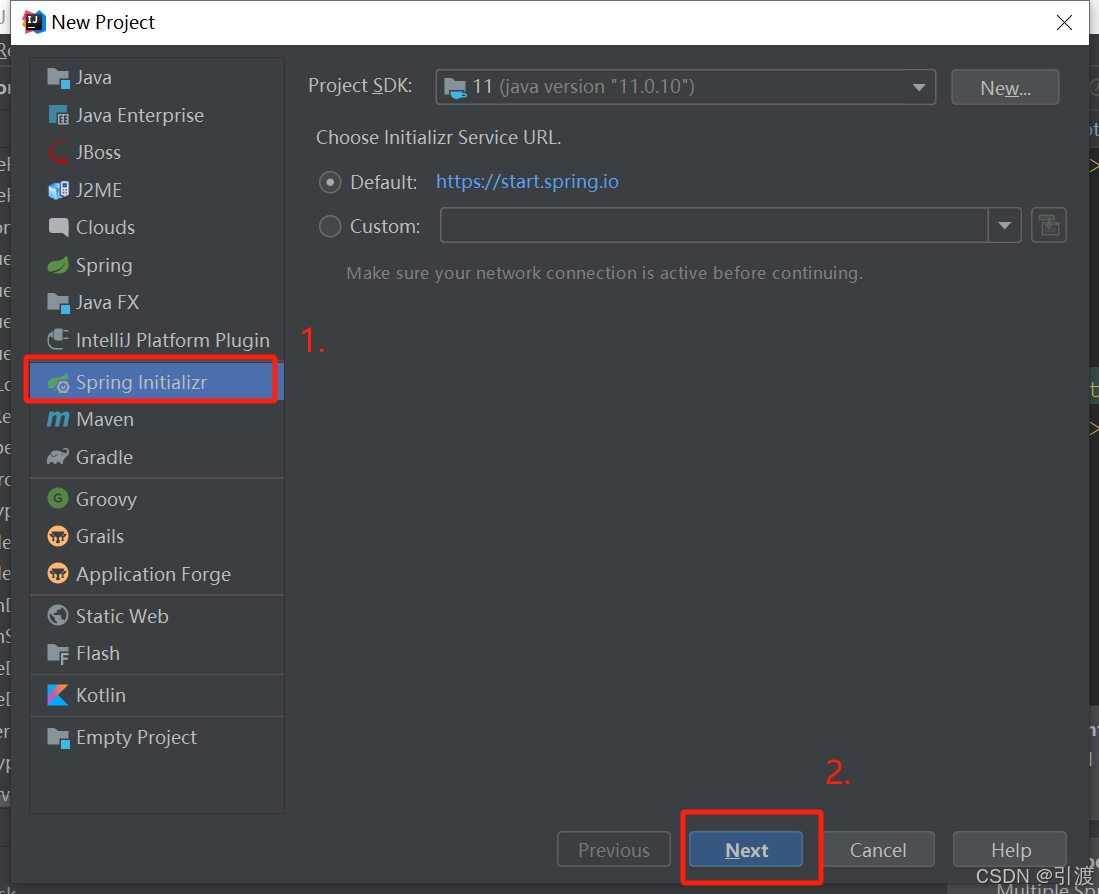Click the New... SDK button

[x=1004, y=87]
